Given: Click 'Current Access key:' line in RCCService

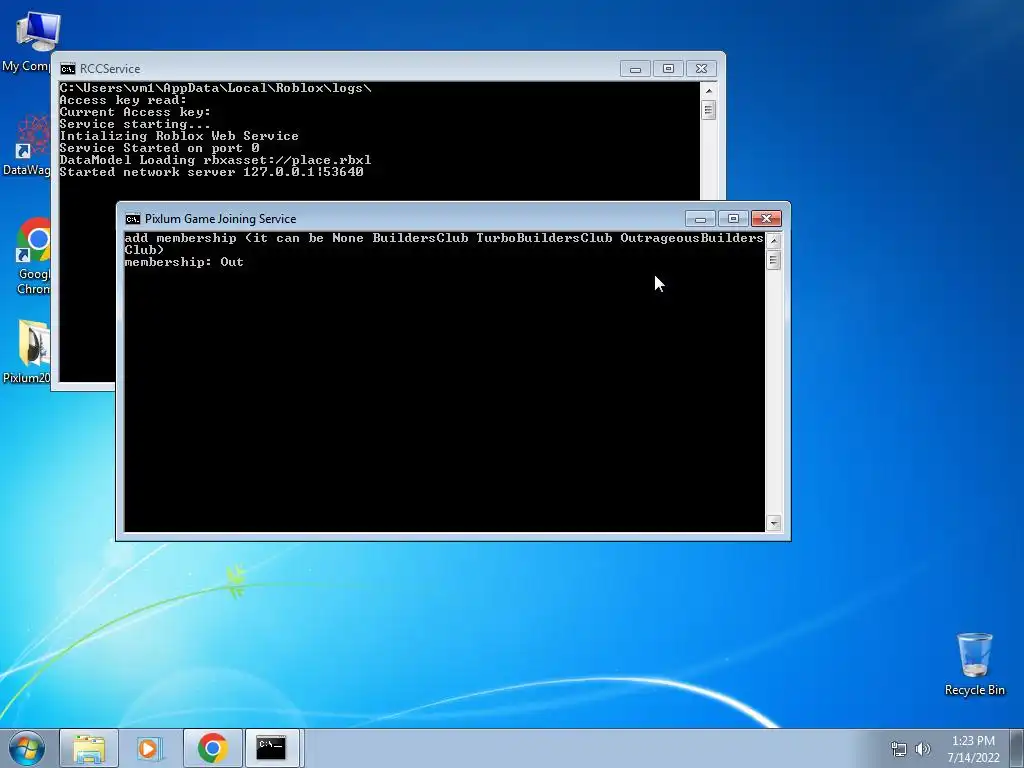Looking at the screenshot, I should pos(135,112).
